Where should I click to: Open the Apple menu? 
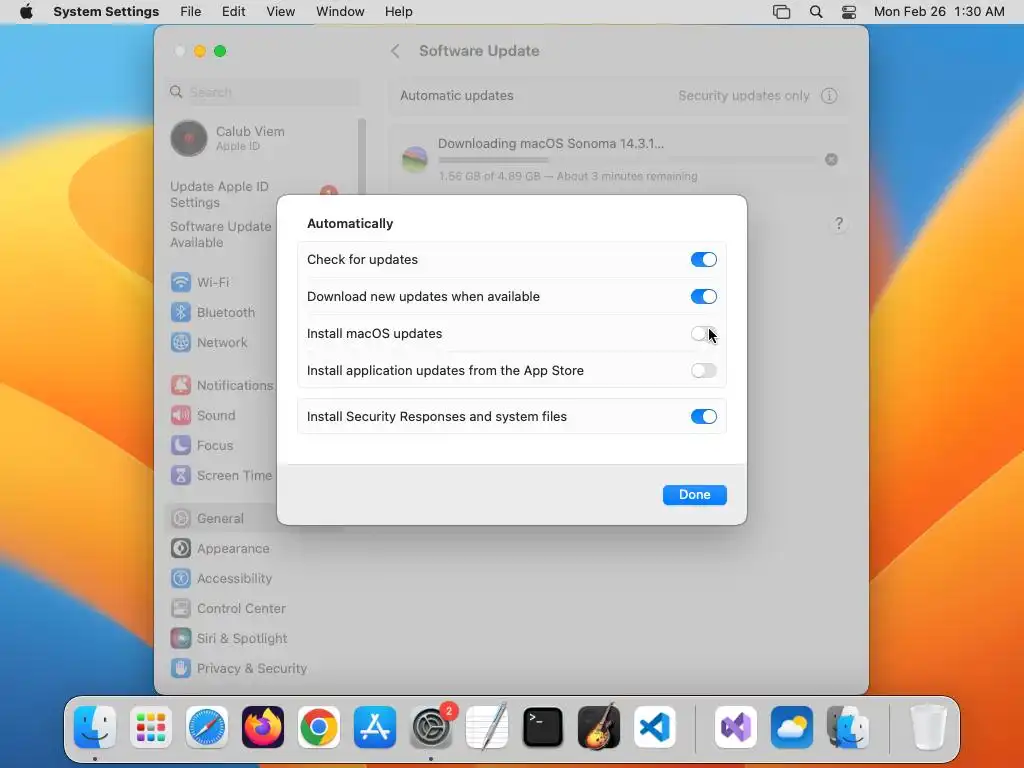pyautogui.click(x=26, y=12)
